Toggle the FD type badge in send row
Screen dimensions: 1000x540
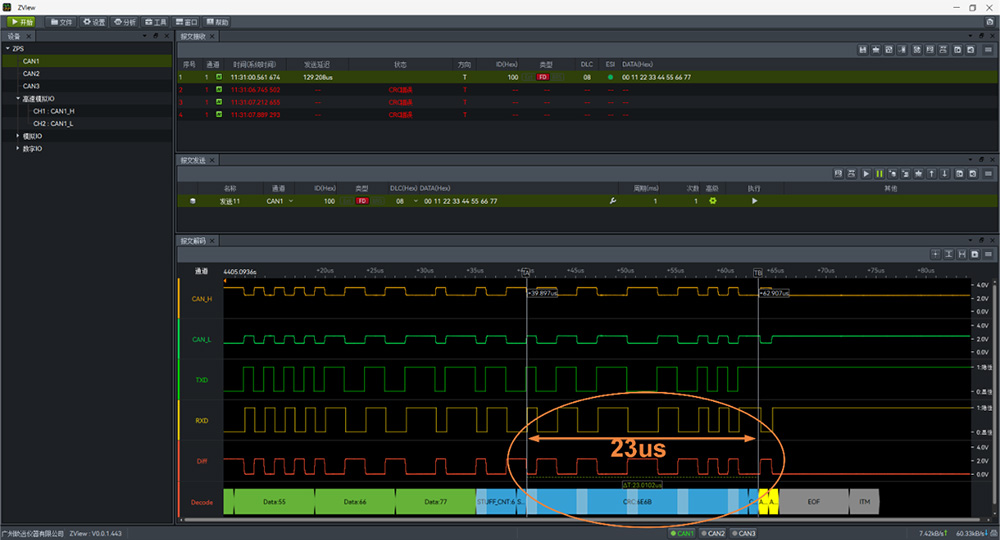click(x=363, y=201)
